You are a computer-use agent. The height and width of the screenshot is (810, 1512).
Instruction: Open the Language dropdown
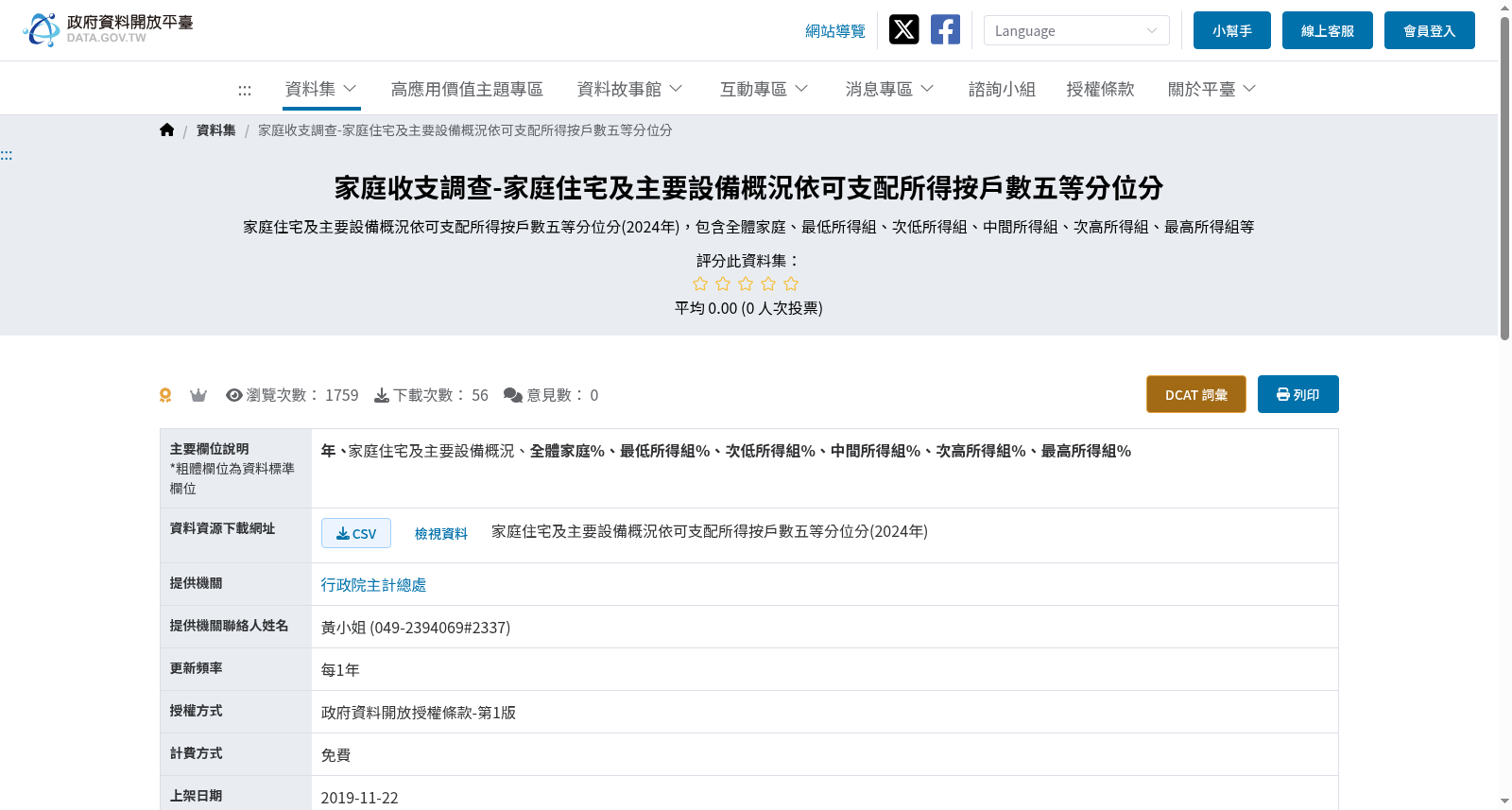pos(1076,30)
